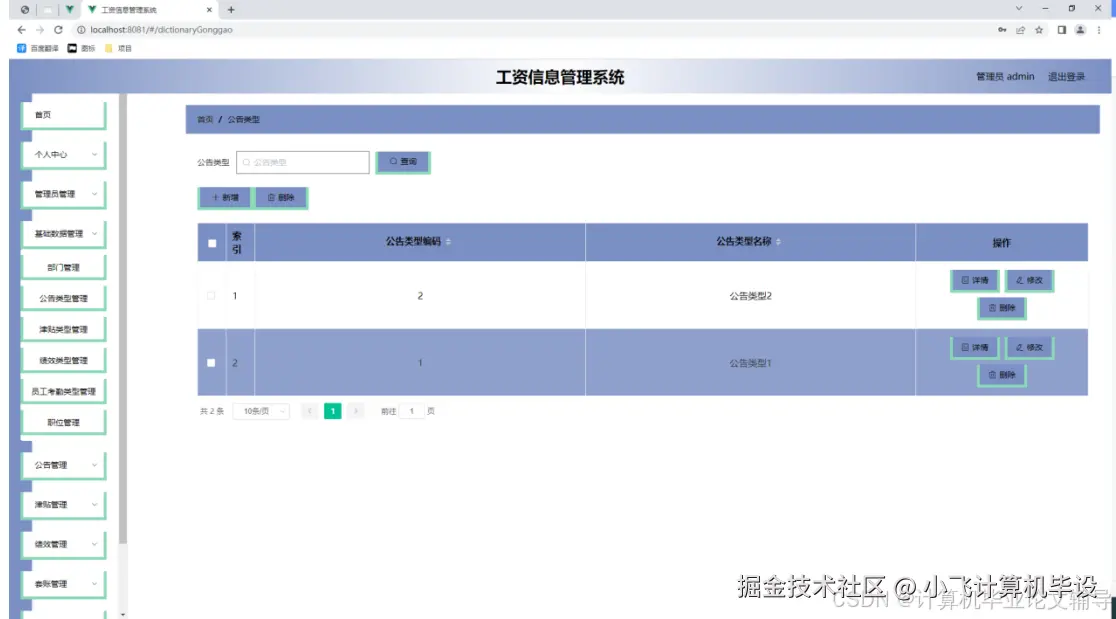This screenshot has height=619, width=1116.
Task: Open the 图标 bookmark
Action: tap(81, 48)
